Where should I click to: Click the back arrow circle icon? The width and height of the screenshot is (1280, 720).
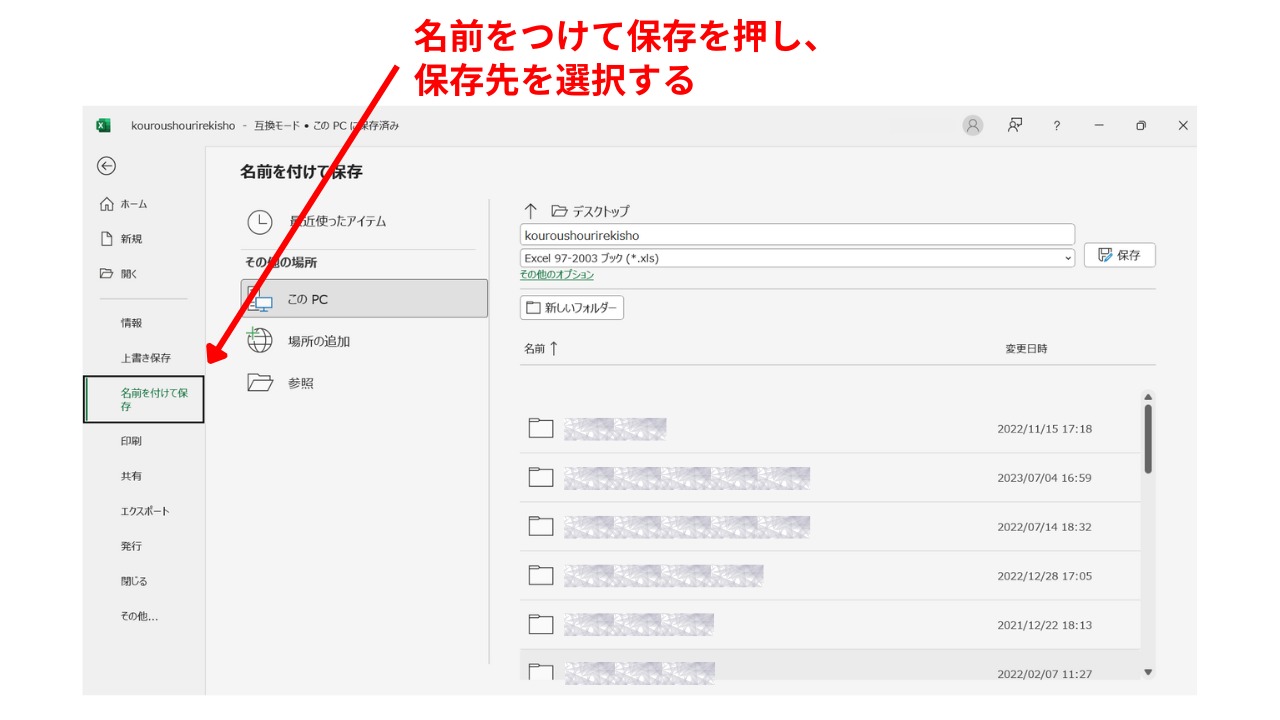pyautogui.click(x=106, y=166)
